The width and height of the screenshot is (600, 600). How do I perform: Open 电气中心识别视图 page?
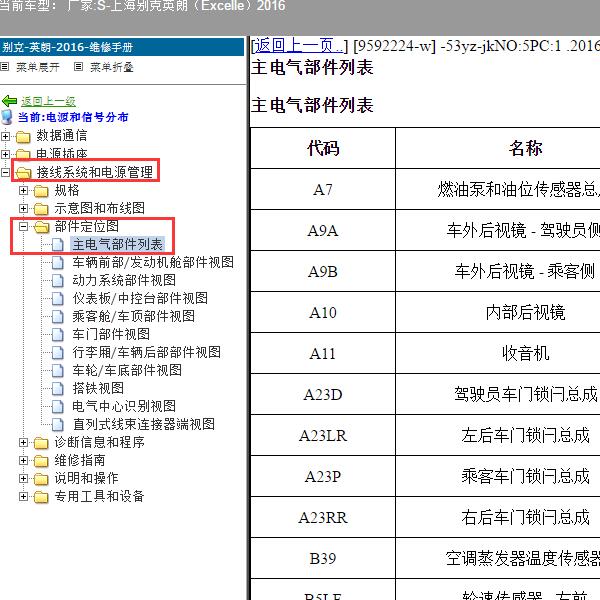click(124, 406)
